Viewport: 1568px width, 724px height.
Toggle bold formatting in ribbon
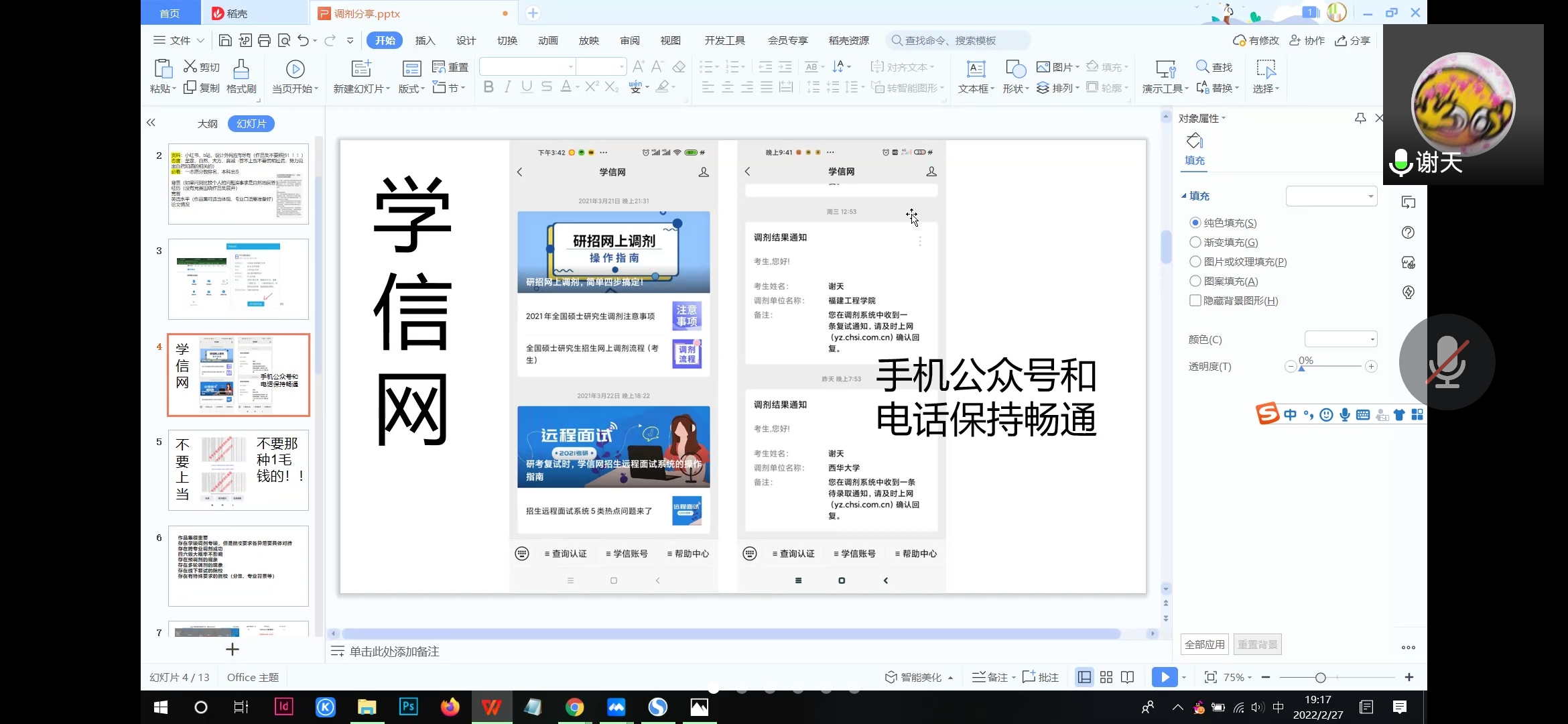[488, 87]
